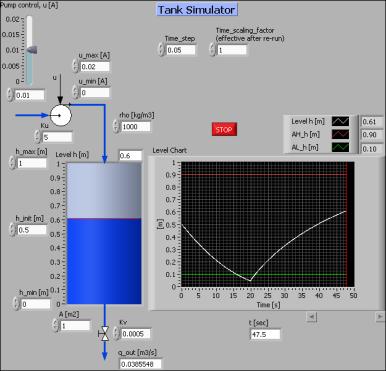Click the Level h plot legend icon

point(340,121)
